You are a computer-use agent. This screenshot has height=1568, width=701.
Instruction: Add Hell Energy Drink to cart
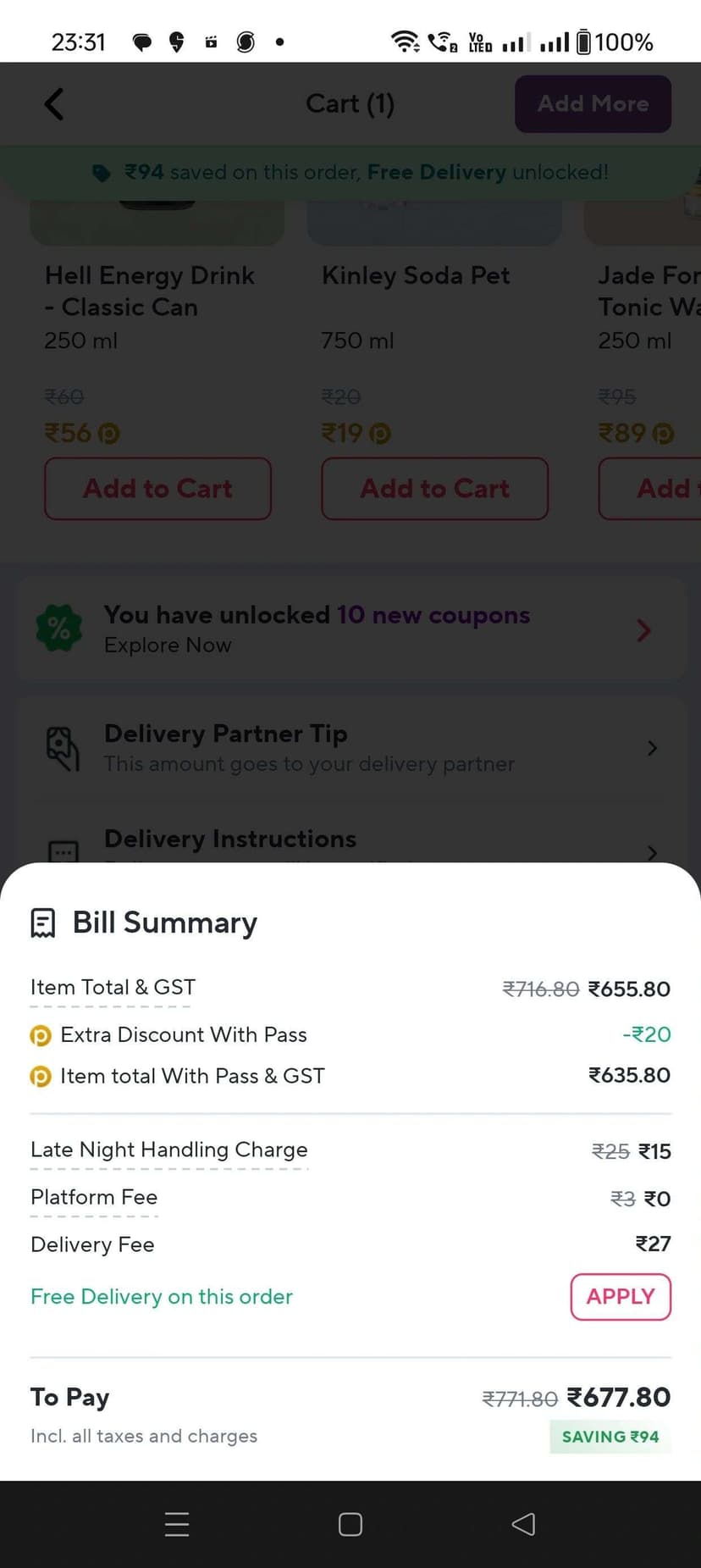point(157,489)
